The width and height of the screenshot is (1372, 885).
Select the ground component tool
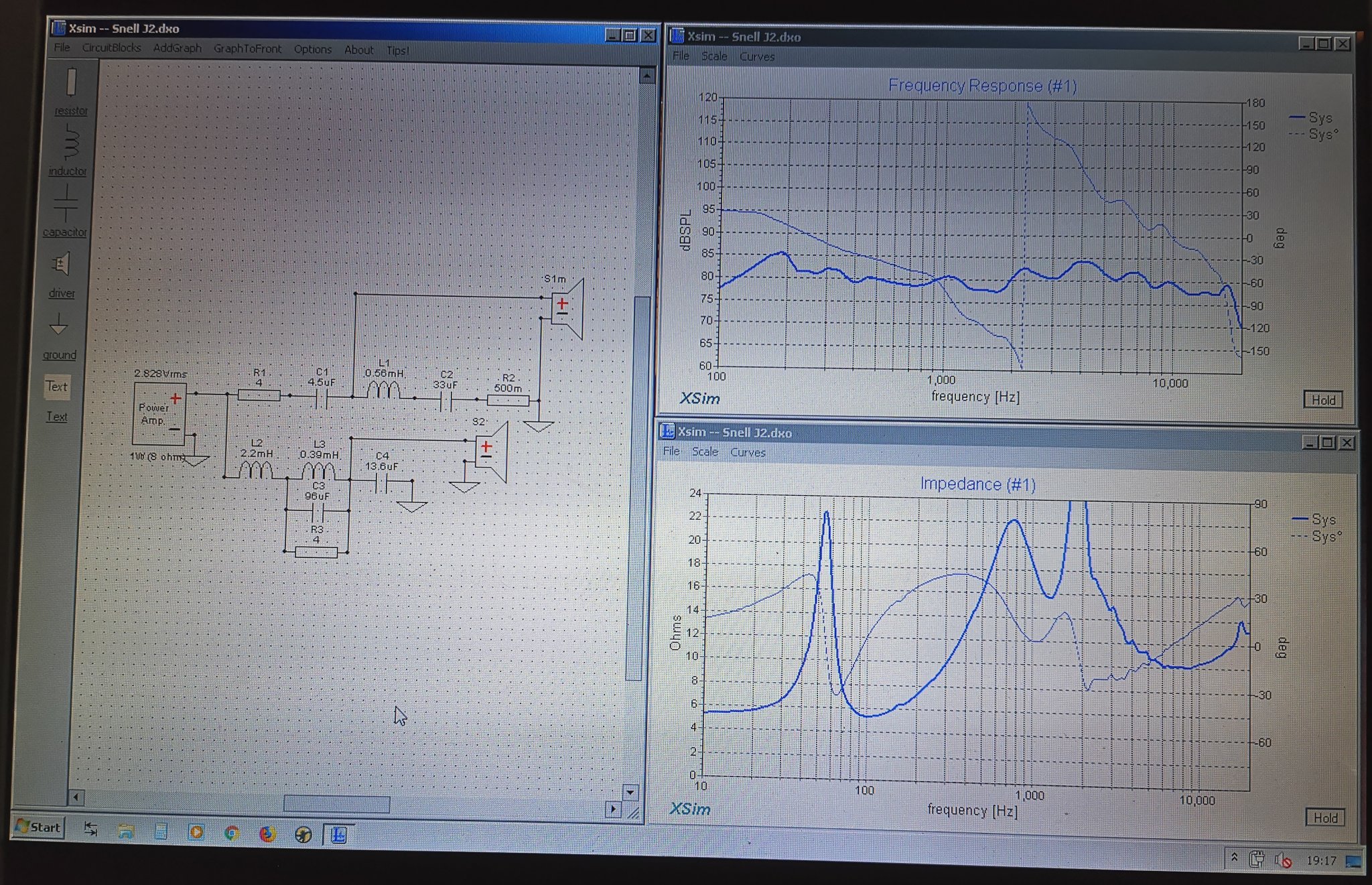[x=59, y=335]
